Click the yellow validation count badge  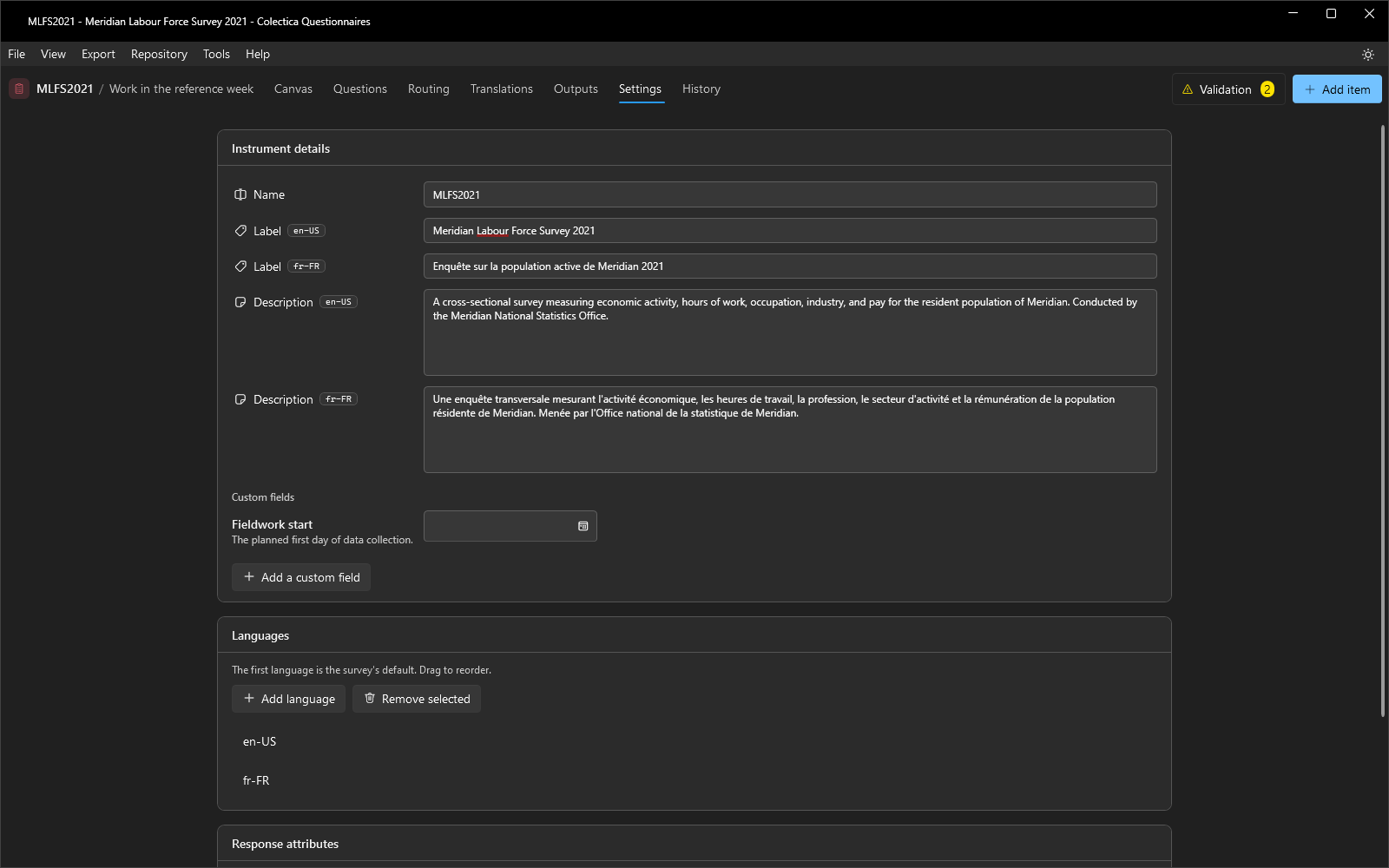coord(1267,89)
